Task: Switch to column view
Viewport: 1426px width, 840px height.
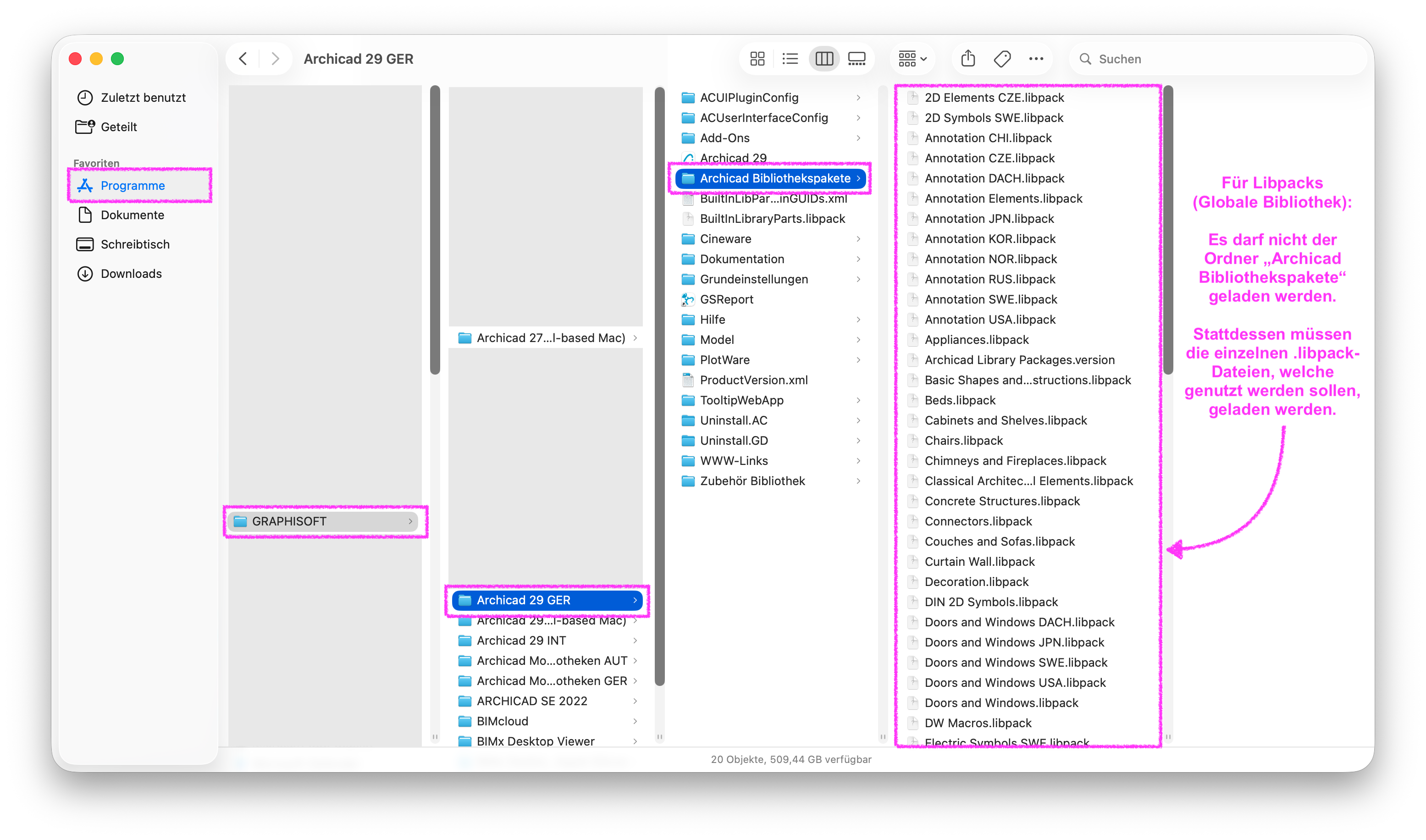Action: [824, 59]
